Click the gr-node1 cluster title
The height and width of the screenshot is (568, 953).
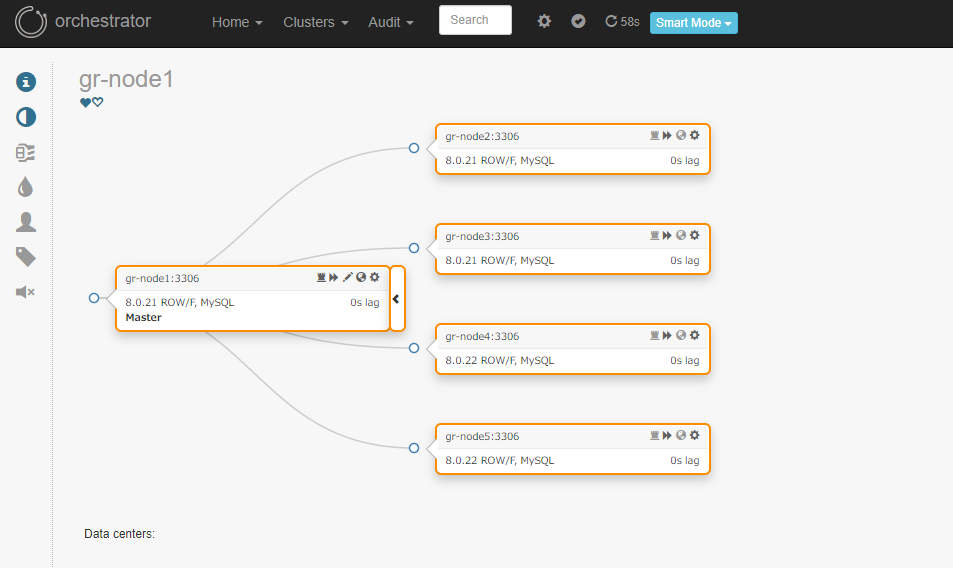[x=126, y=80]
